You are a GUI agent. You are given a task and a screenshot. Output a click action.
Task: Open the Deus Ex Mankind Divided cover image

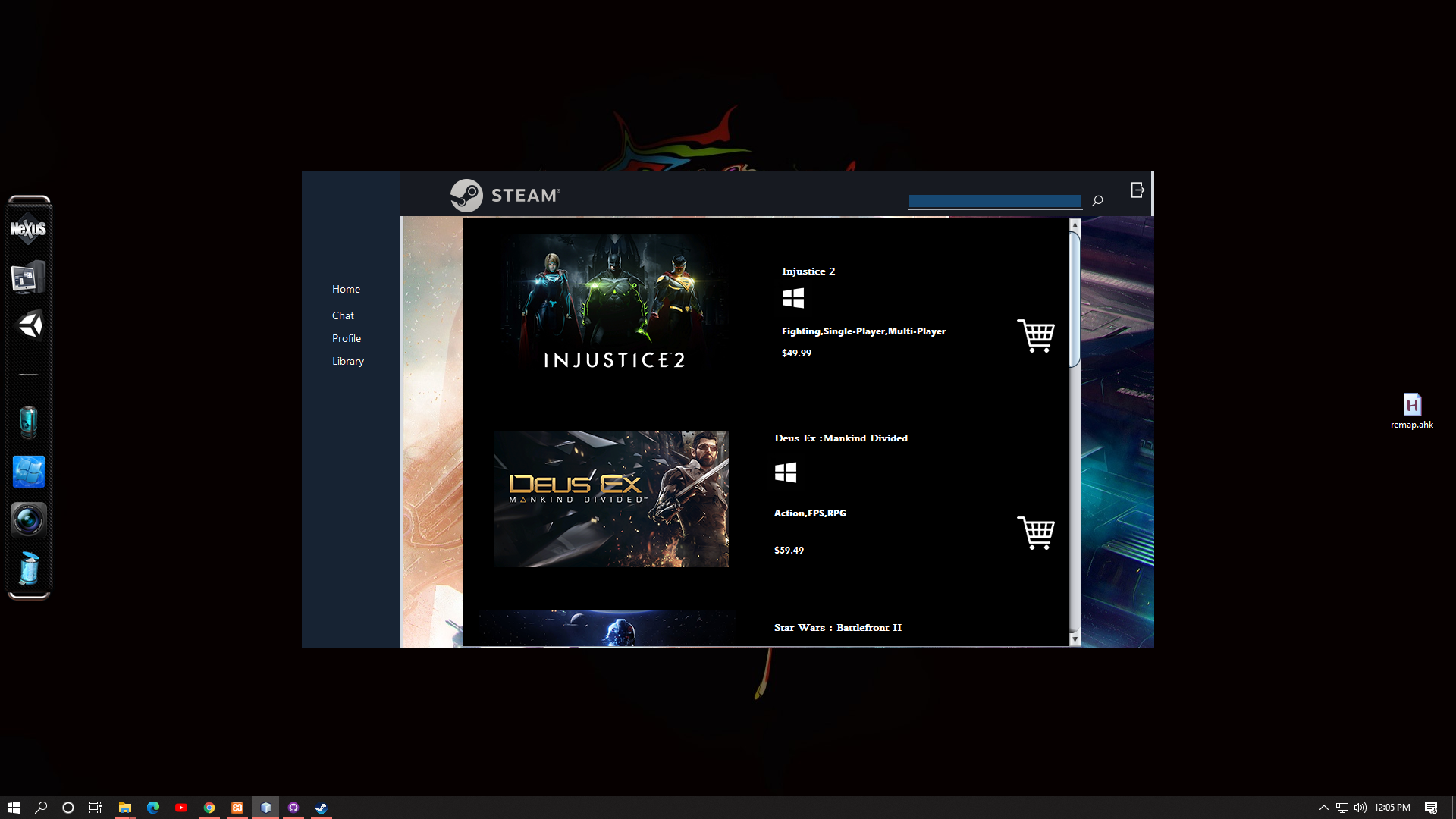[611, 499]
